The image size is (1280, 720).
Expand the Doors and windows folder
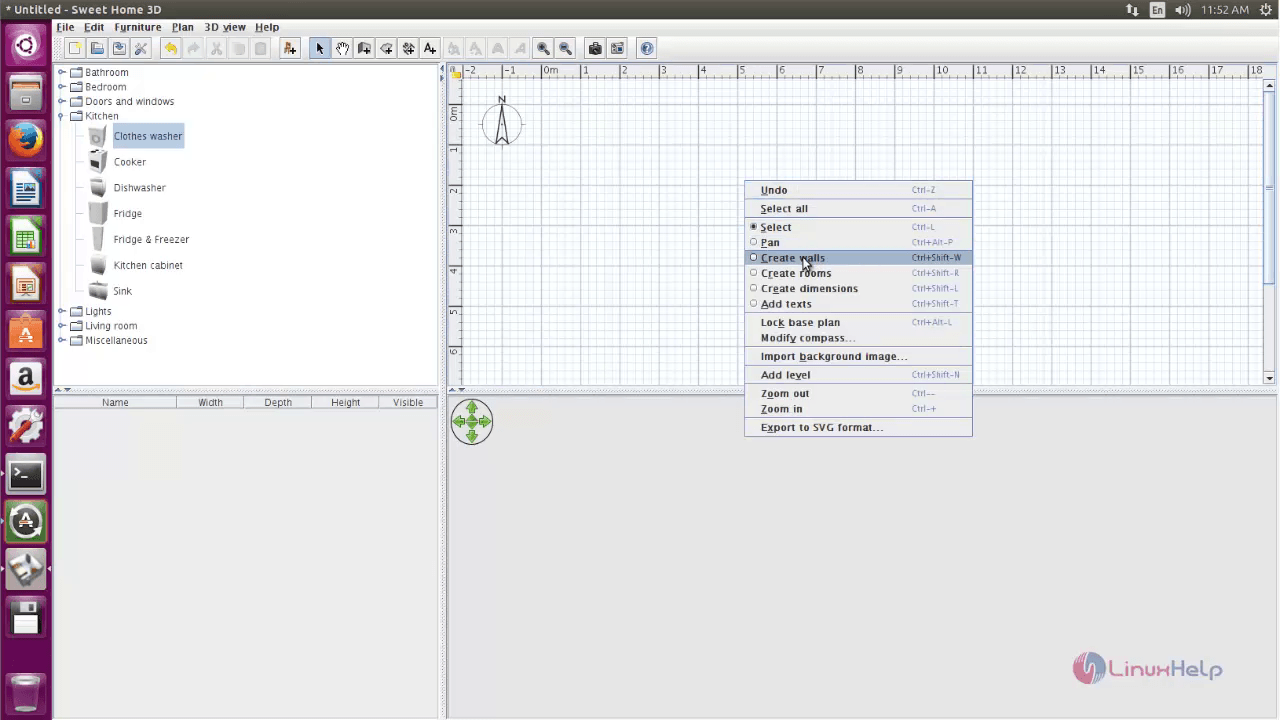62,101
